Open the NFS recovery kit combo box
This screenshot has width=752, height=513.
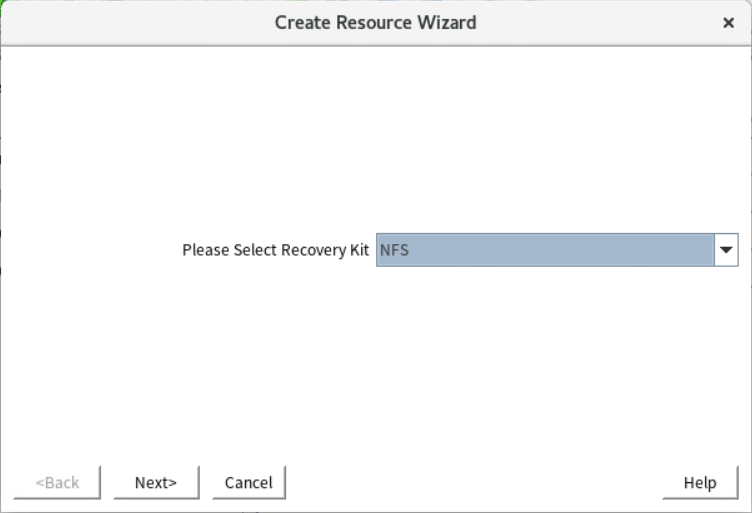(x=557, y=250)
